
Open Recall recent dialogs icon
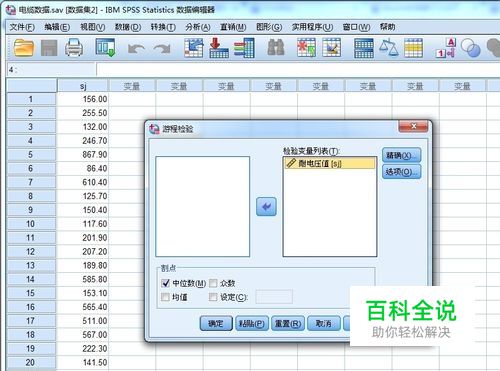[x=105, y=48]
